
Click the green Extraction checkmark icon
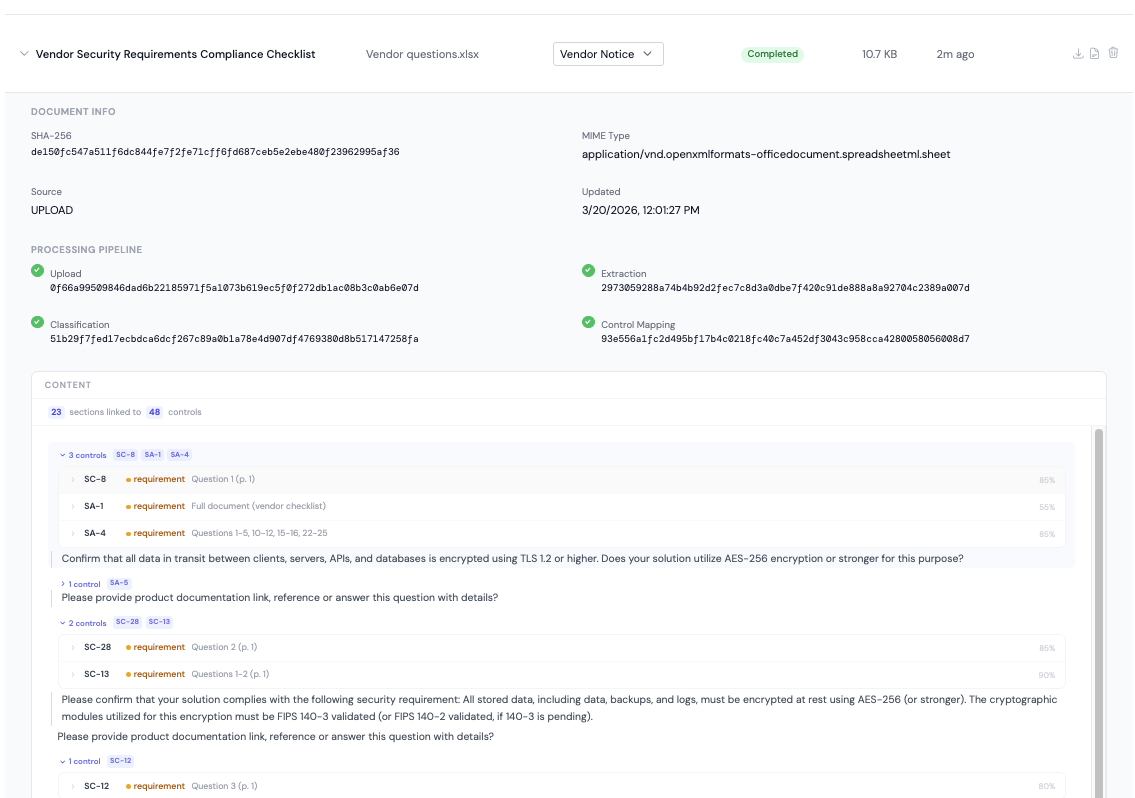(x=588, y=271)
